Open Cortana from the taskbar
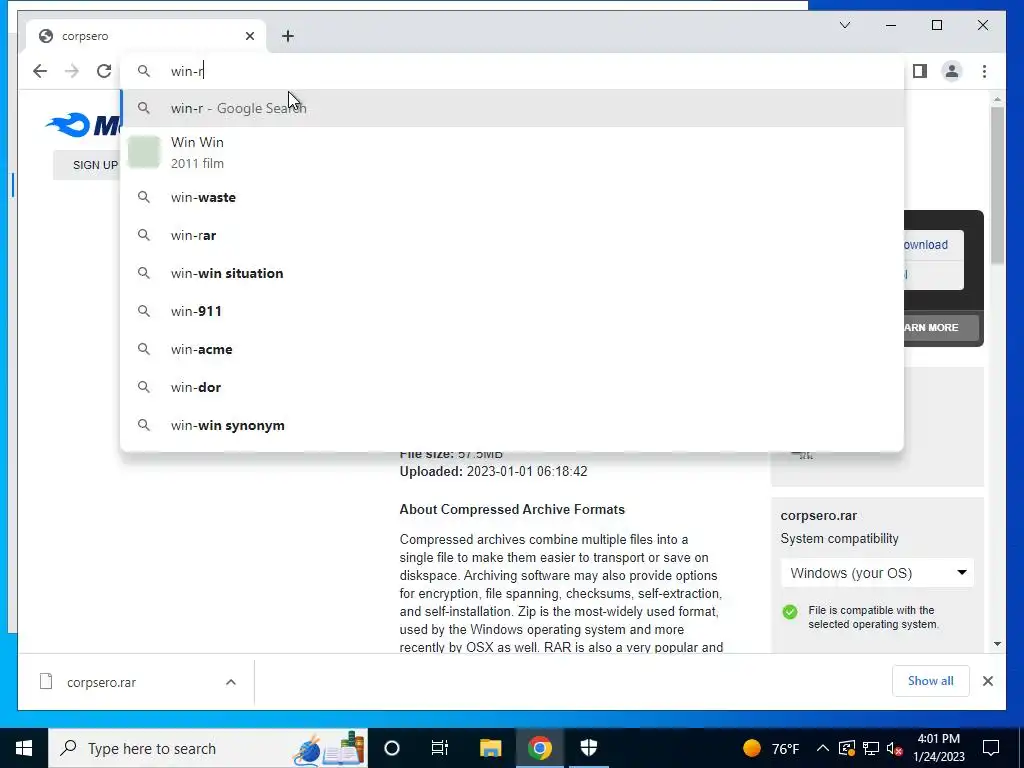This screenshot has height=768, width=1024. 392,748
